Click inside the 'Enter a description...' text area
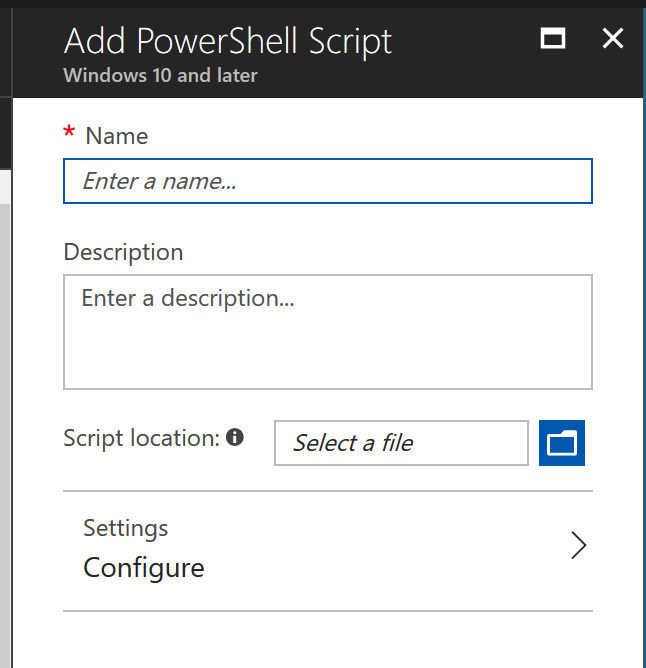This screenshot has height=668, width=646. pyautogui.click(x=328, y=332)
